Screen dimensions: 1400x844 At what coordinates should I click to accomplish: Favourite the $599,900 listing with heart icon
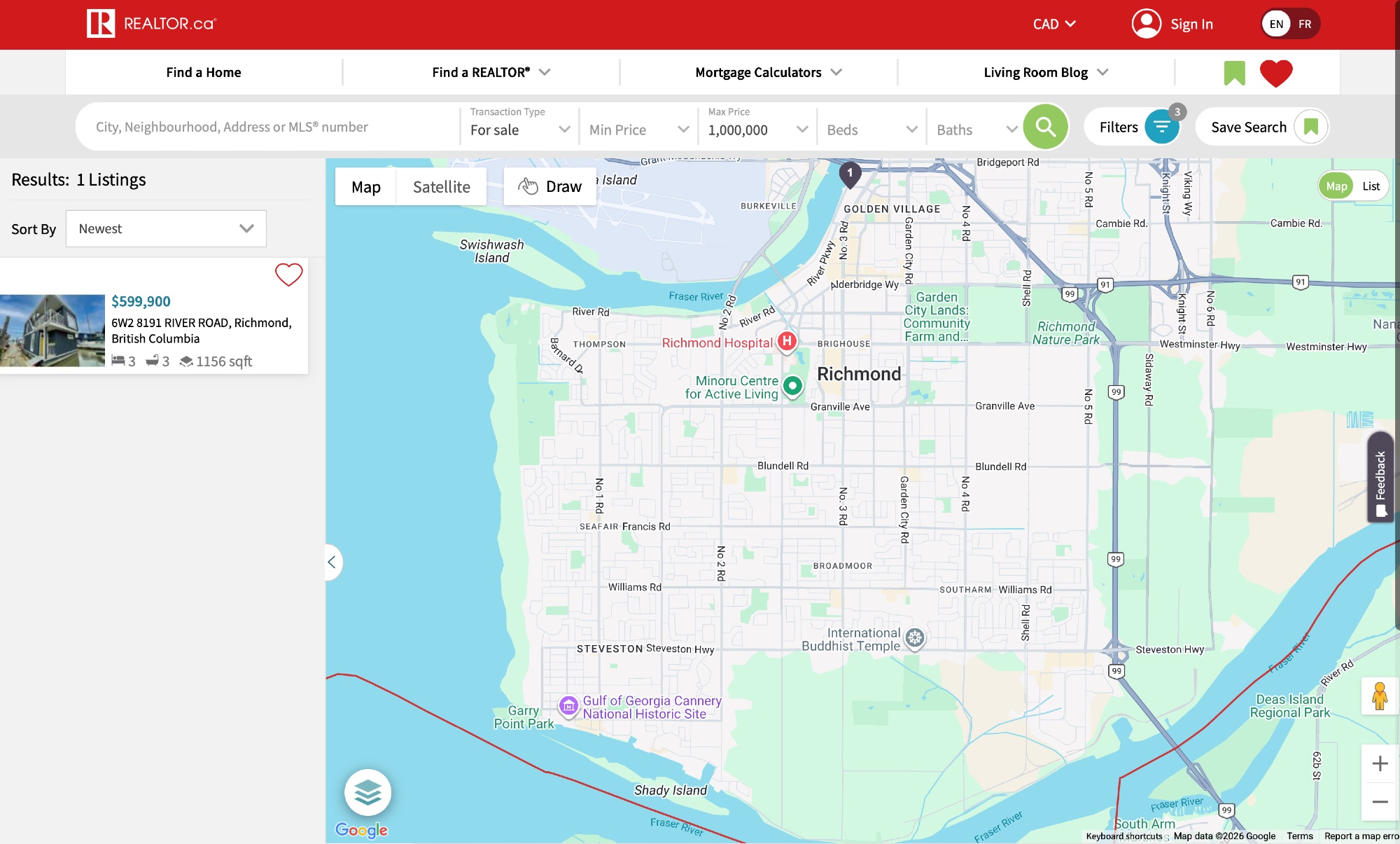tap(288, 275)
